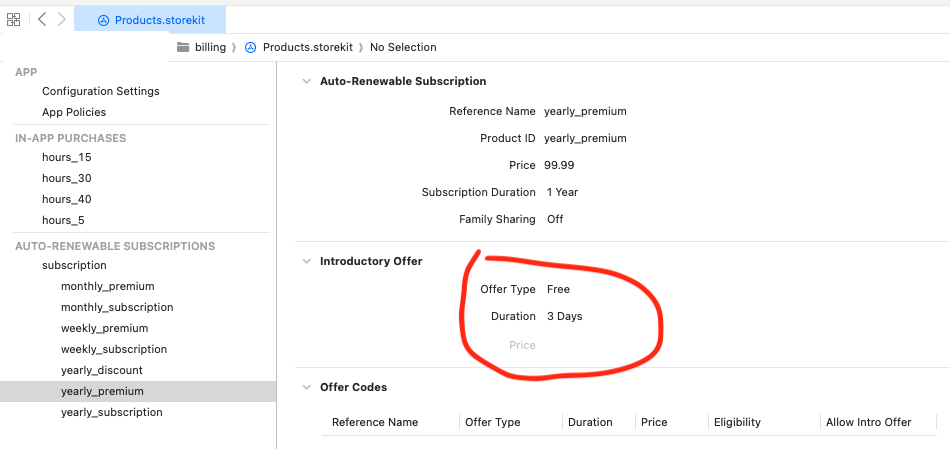Collapse the Offer Codes section

pos(306,388)
